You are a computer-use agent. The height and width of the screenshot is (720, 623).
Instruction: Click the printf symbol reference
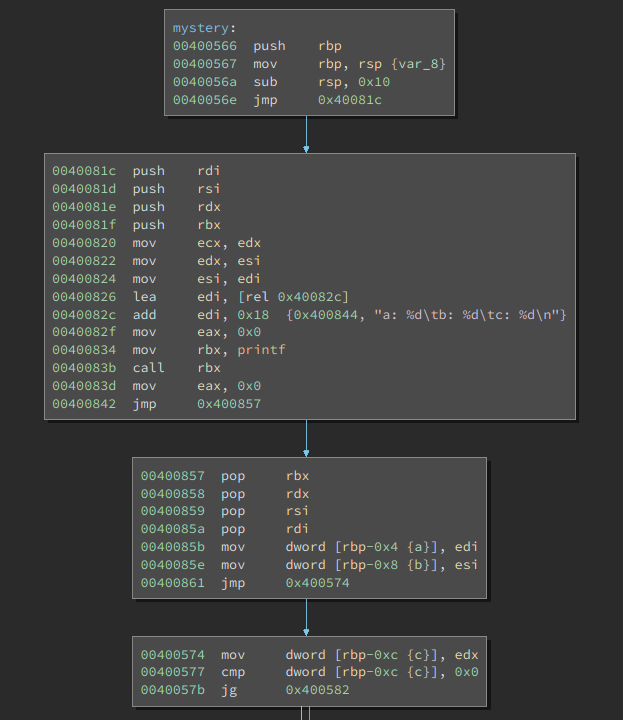click(x=261, y=350)
